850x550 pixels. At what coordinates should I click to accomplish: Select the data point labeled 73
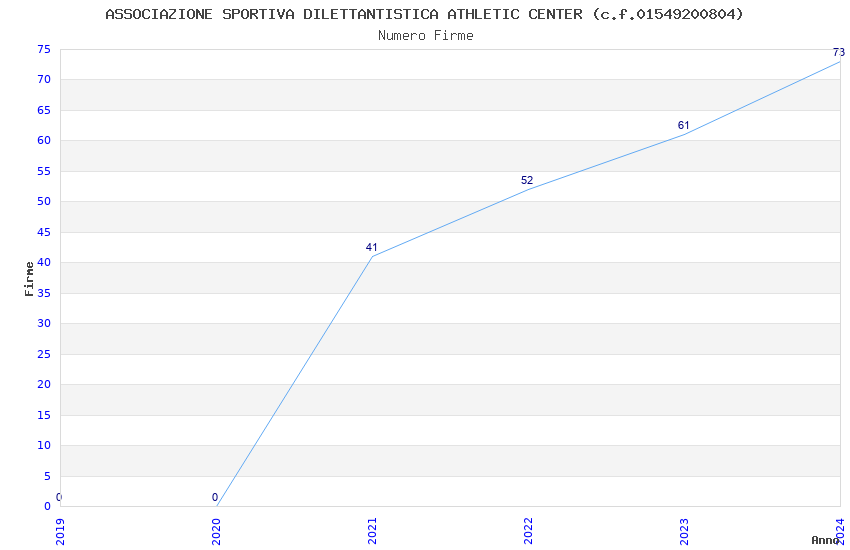[840, 61]
